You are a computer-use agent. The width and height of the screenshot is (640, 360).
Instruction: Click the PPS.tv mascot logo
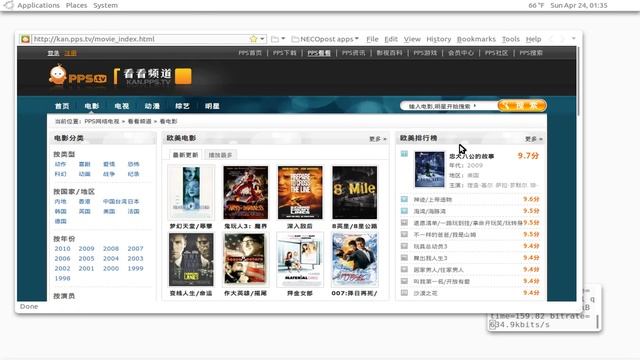78,75
